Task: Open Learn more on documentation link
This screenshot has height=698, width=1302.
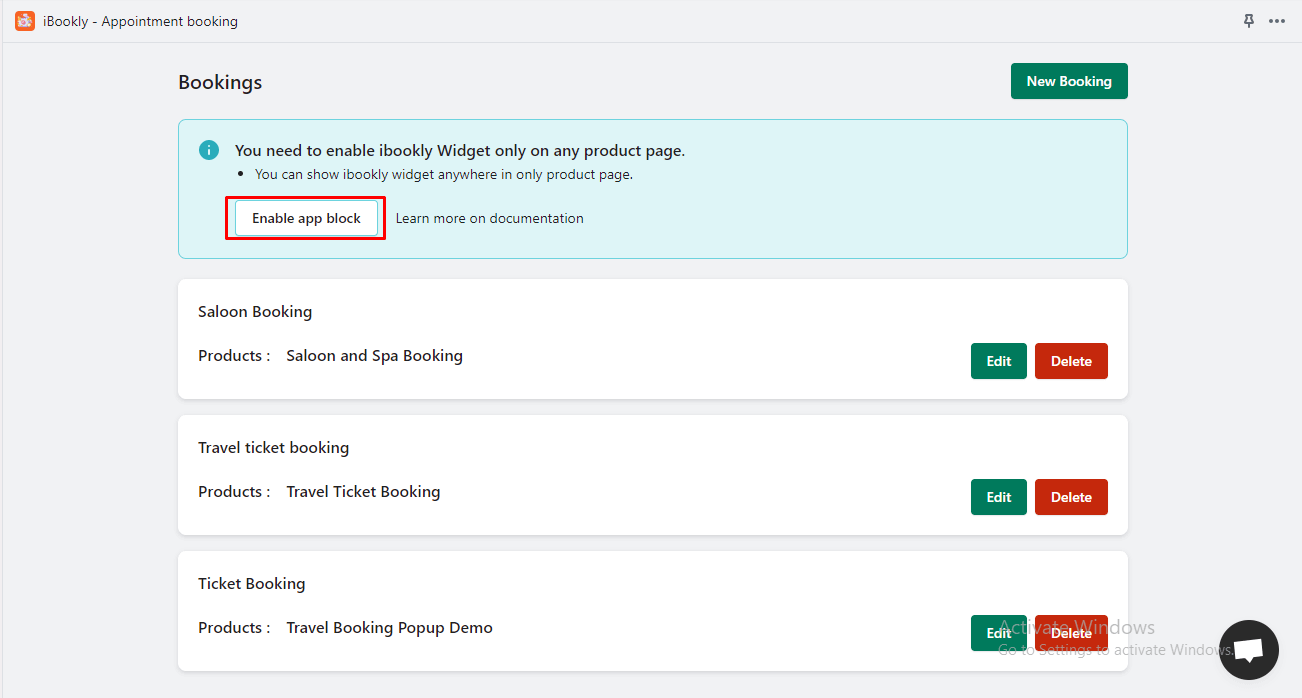Action: coord(489,218)
